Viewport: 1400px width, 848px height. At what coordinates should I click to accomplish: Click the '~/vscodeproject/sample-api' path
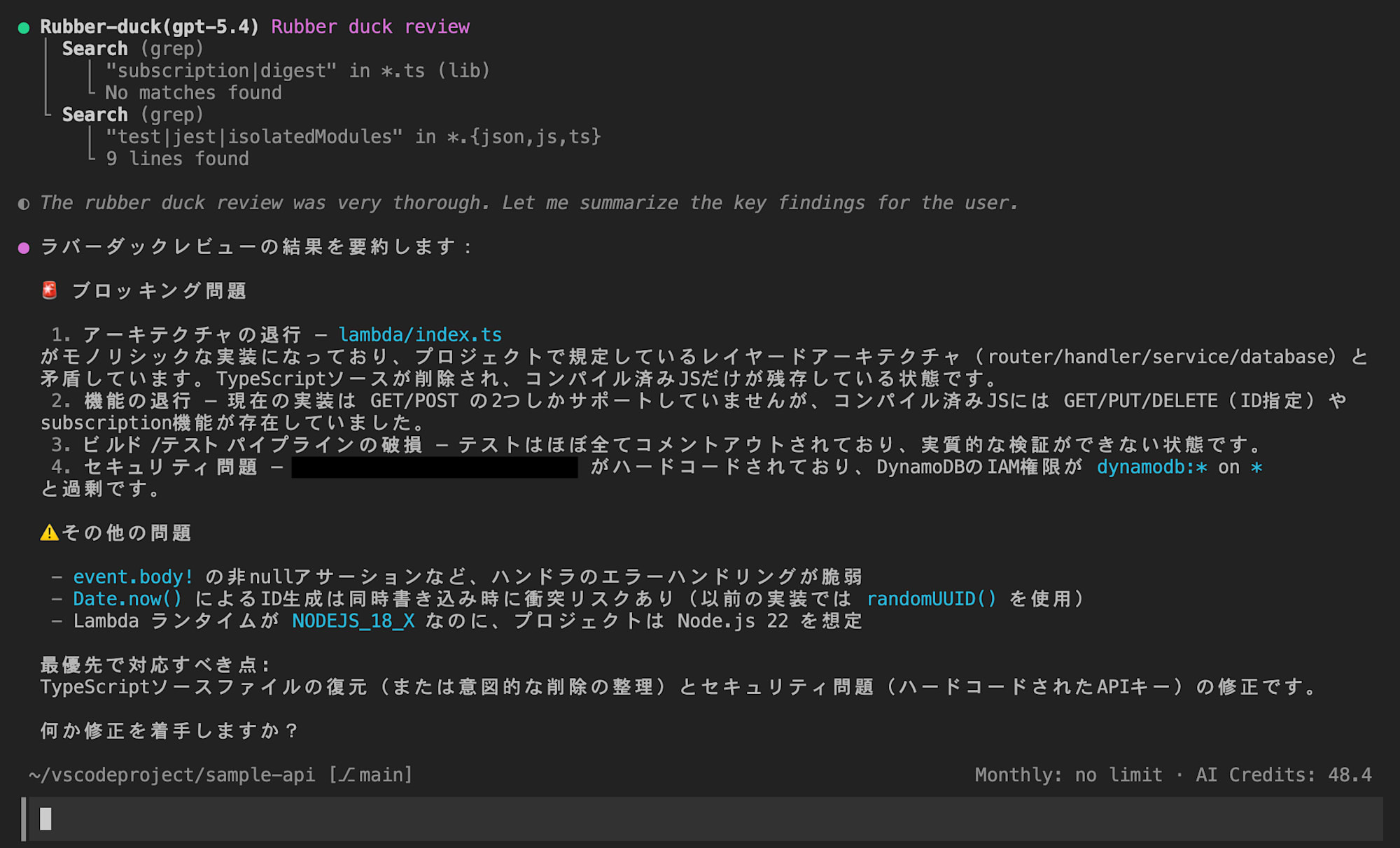tap(172, 775)
